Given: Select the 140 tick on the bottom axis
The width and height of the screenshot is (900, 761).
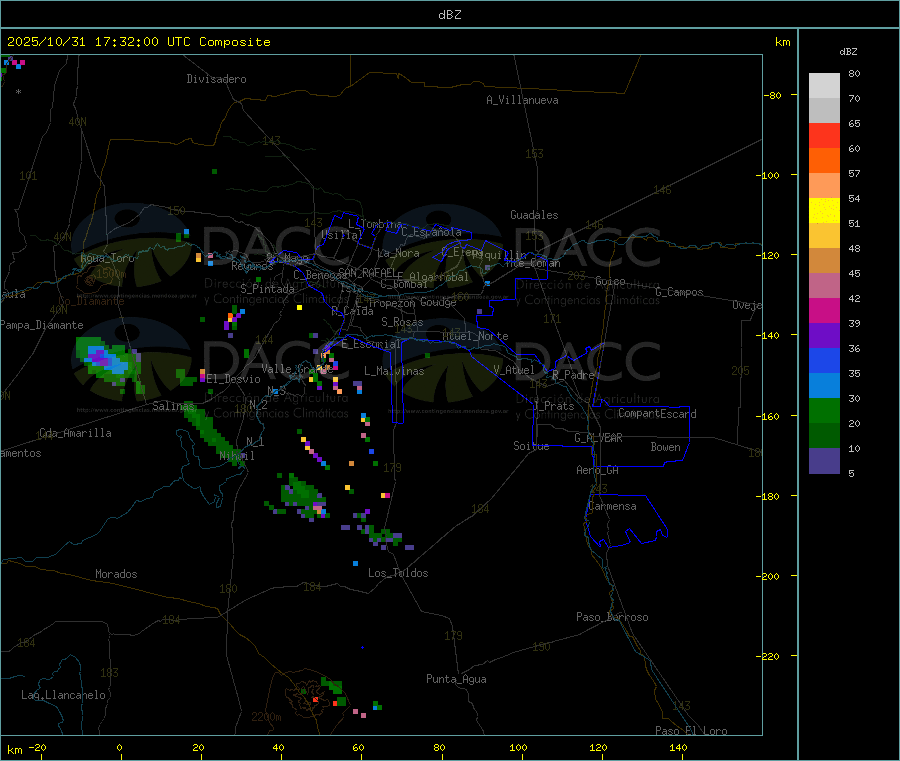Looking at the screenshot, I should point(678,747).
